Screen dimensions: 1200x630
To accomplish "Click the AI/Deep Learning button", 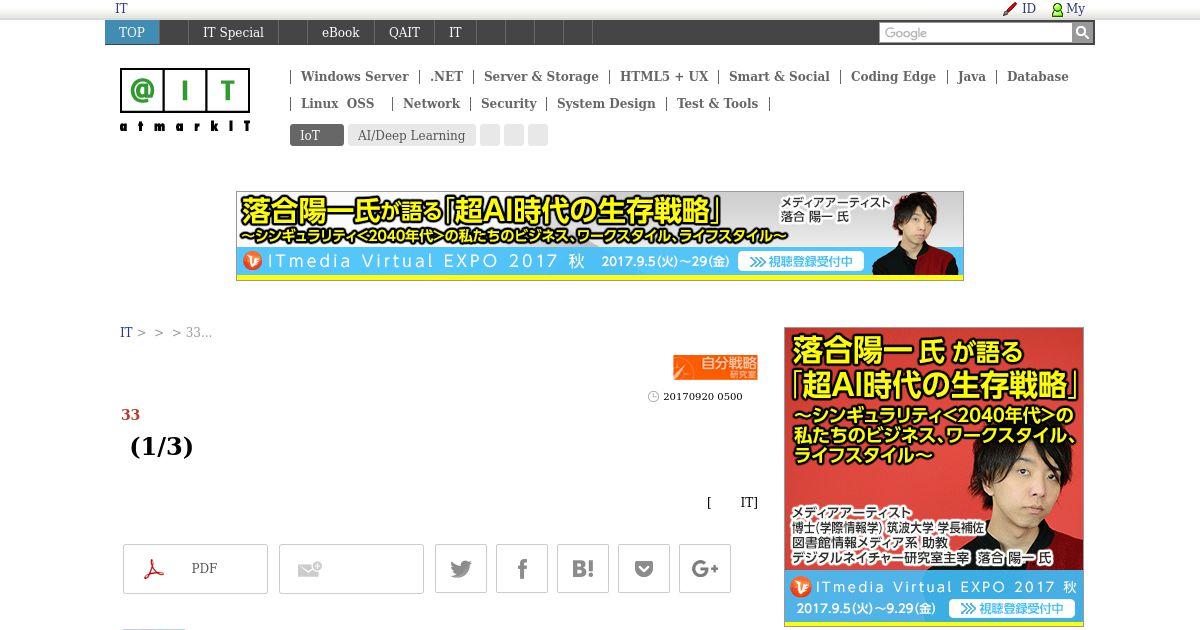I will point(411,135).
